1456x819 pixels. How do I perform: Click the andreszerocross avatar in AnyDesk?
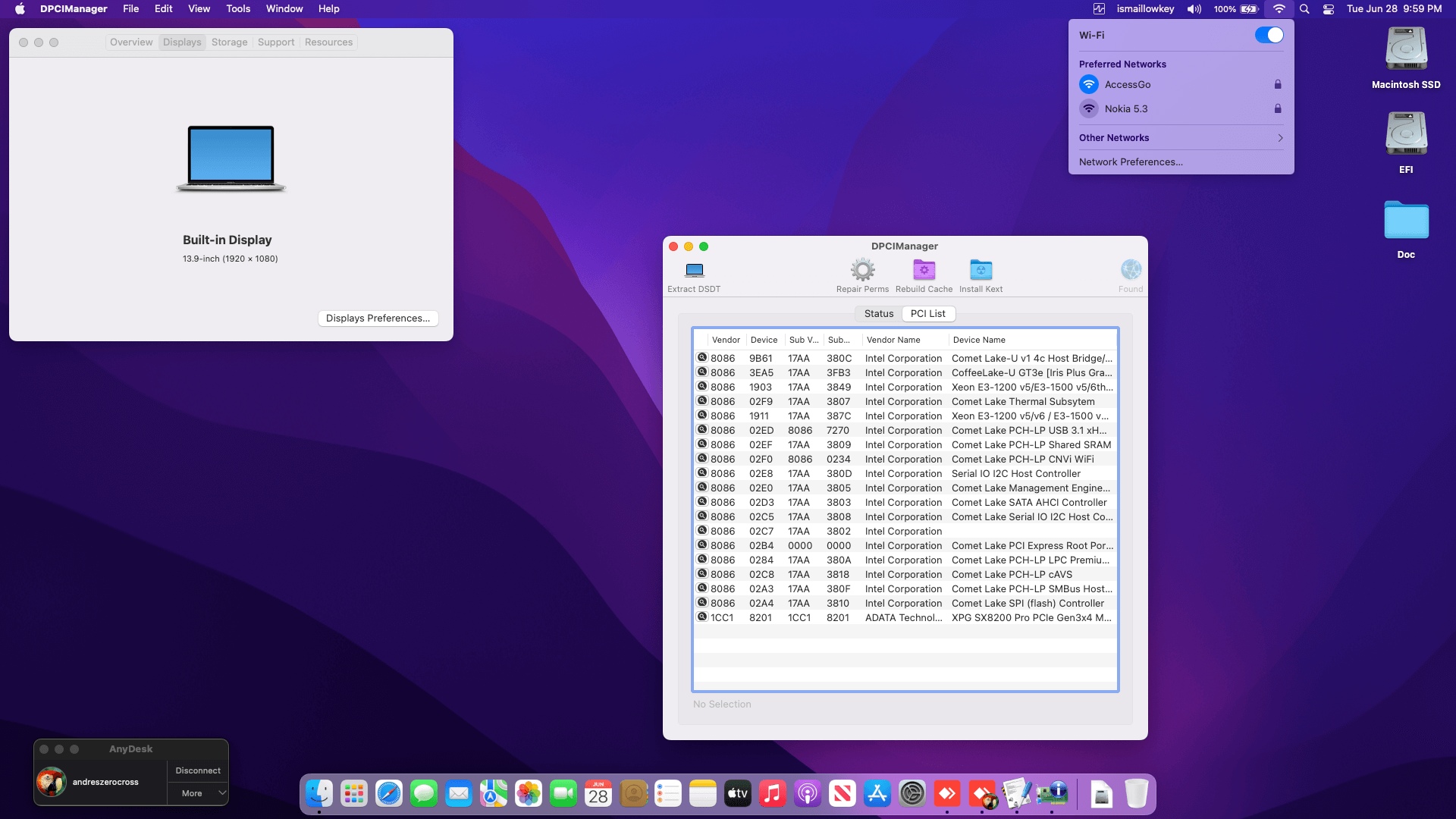coord(52,782)
